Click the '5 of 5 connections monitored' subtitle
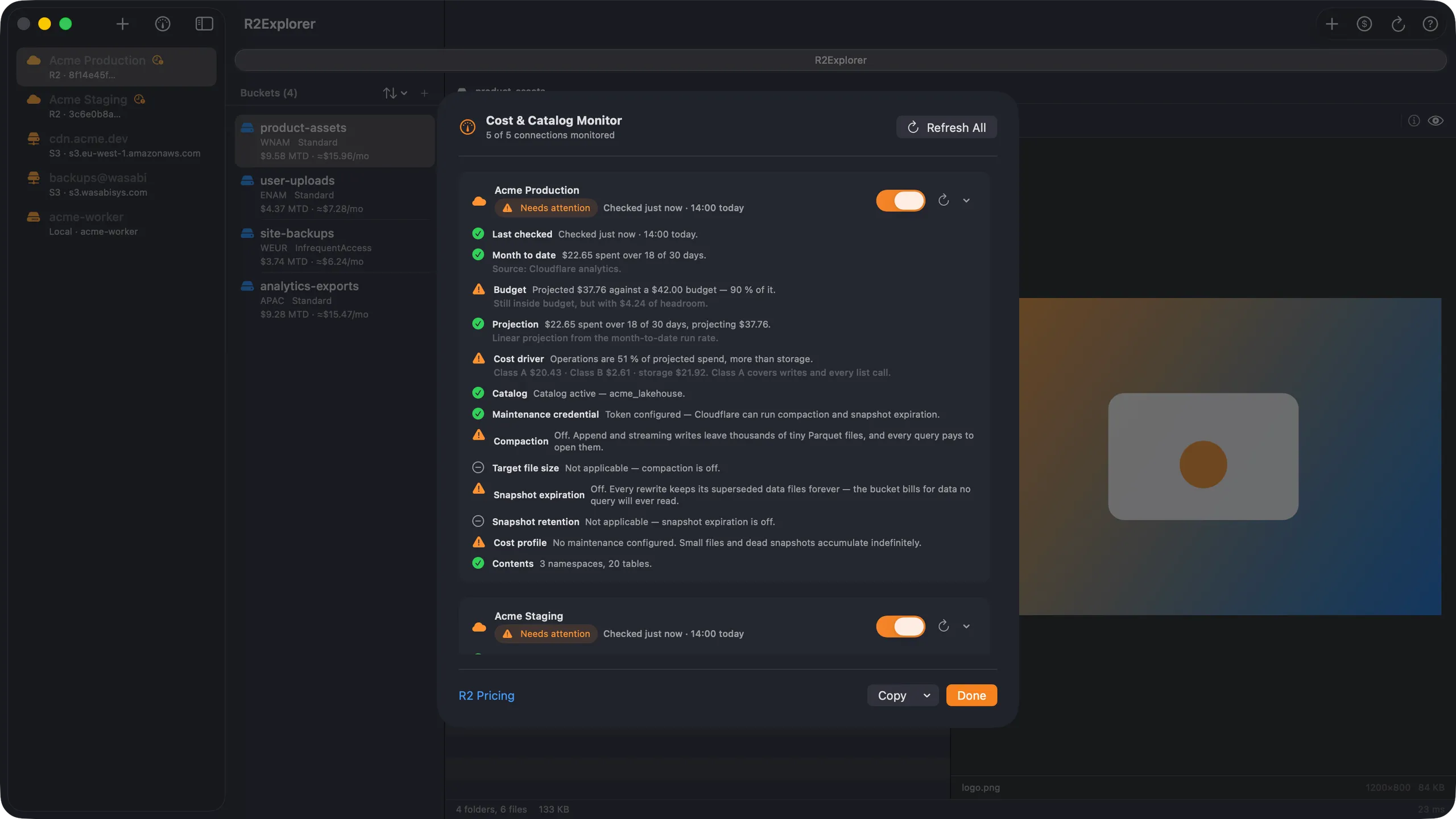This screenshot has height=819, width=1456. [550, 135]
